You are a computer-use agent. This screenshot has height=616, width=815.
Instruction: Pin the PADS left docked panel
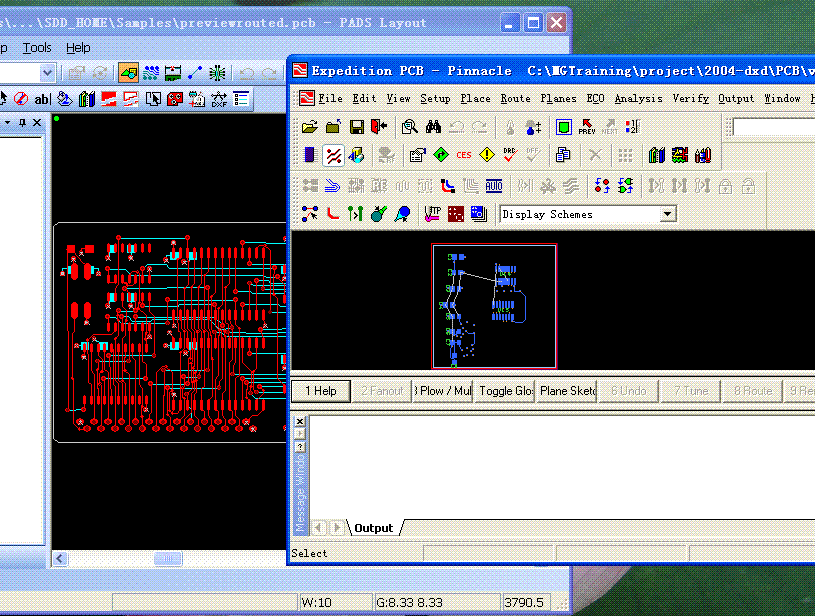pyautogui.click(x=22, y=123)
